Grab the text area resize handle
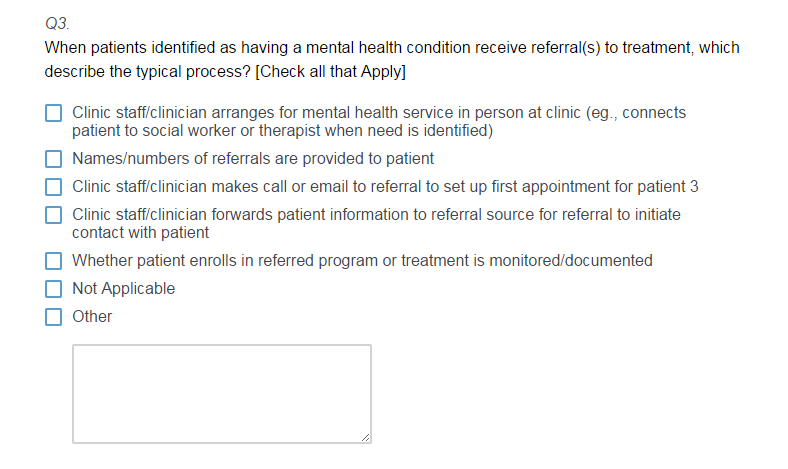 [365, 437]
